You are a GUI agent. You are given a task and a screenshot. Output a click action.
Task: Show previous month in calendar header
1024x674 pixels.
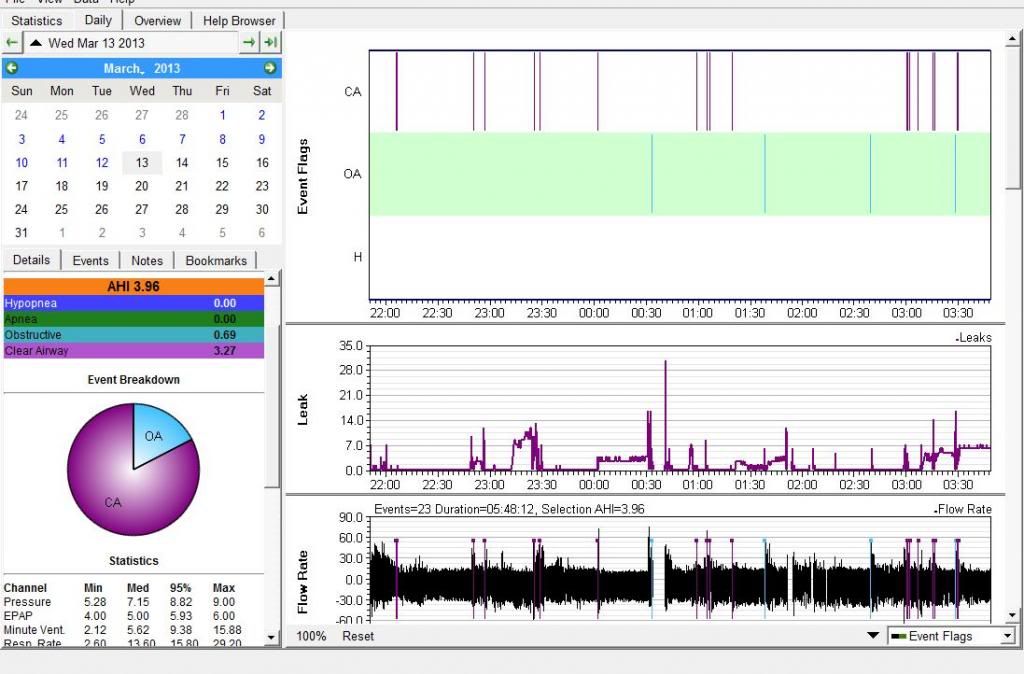click(x=12, y=68)
